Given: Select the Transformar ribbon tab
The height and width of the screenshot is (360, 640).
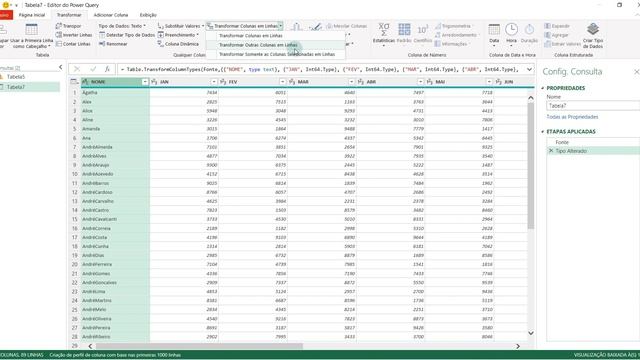Looking at the screenshot, I should (69, 15).
